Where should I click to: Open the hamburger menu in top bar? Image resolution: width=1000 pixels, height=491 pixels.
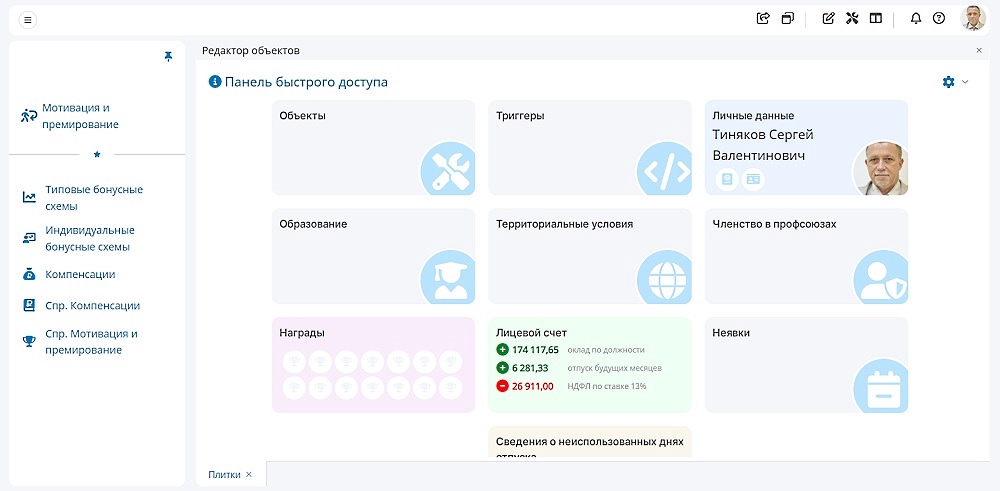[27, 19]
